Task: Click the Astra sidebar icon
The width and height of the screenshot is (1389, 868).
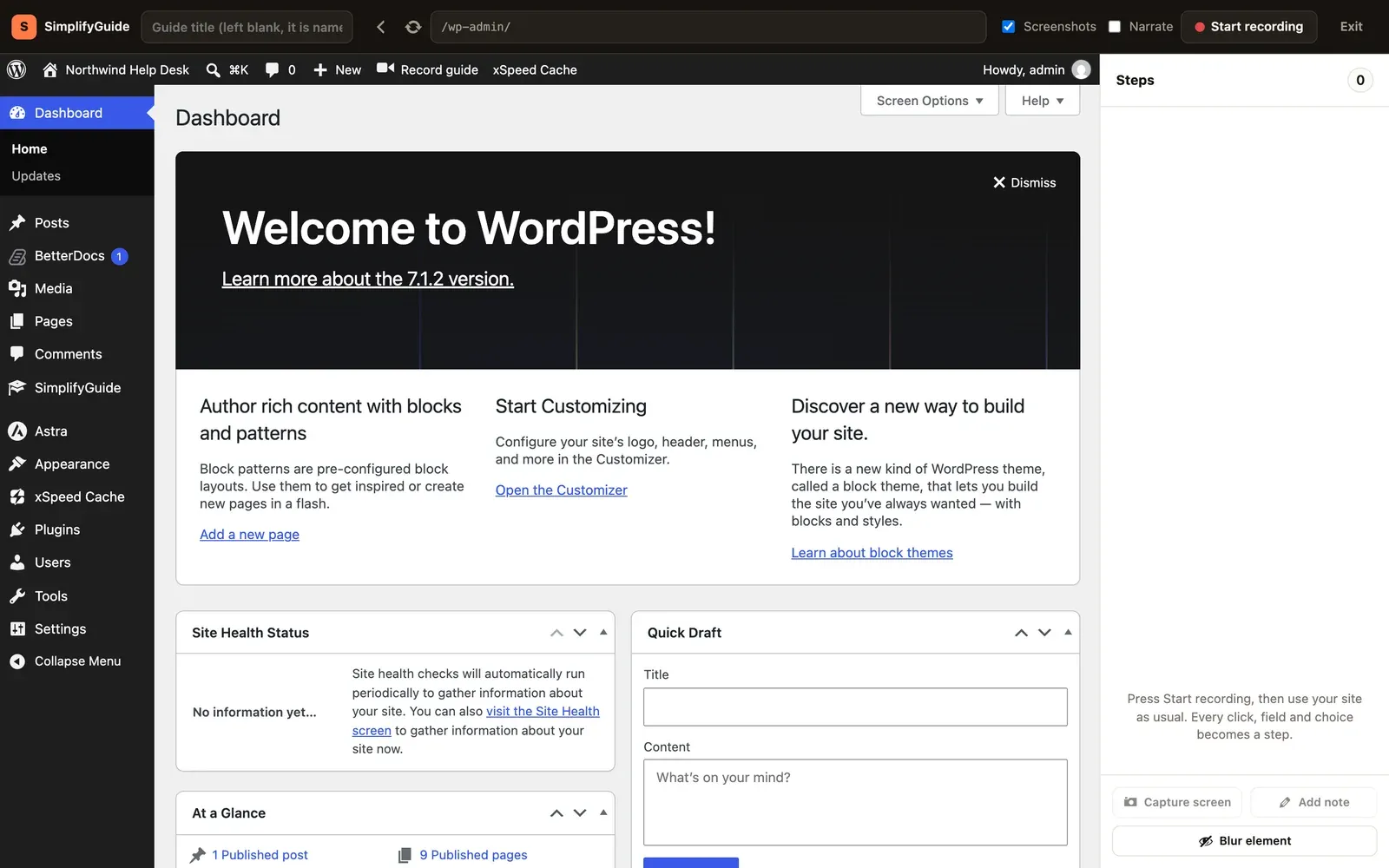Action: click(17, 431)
